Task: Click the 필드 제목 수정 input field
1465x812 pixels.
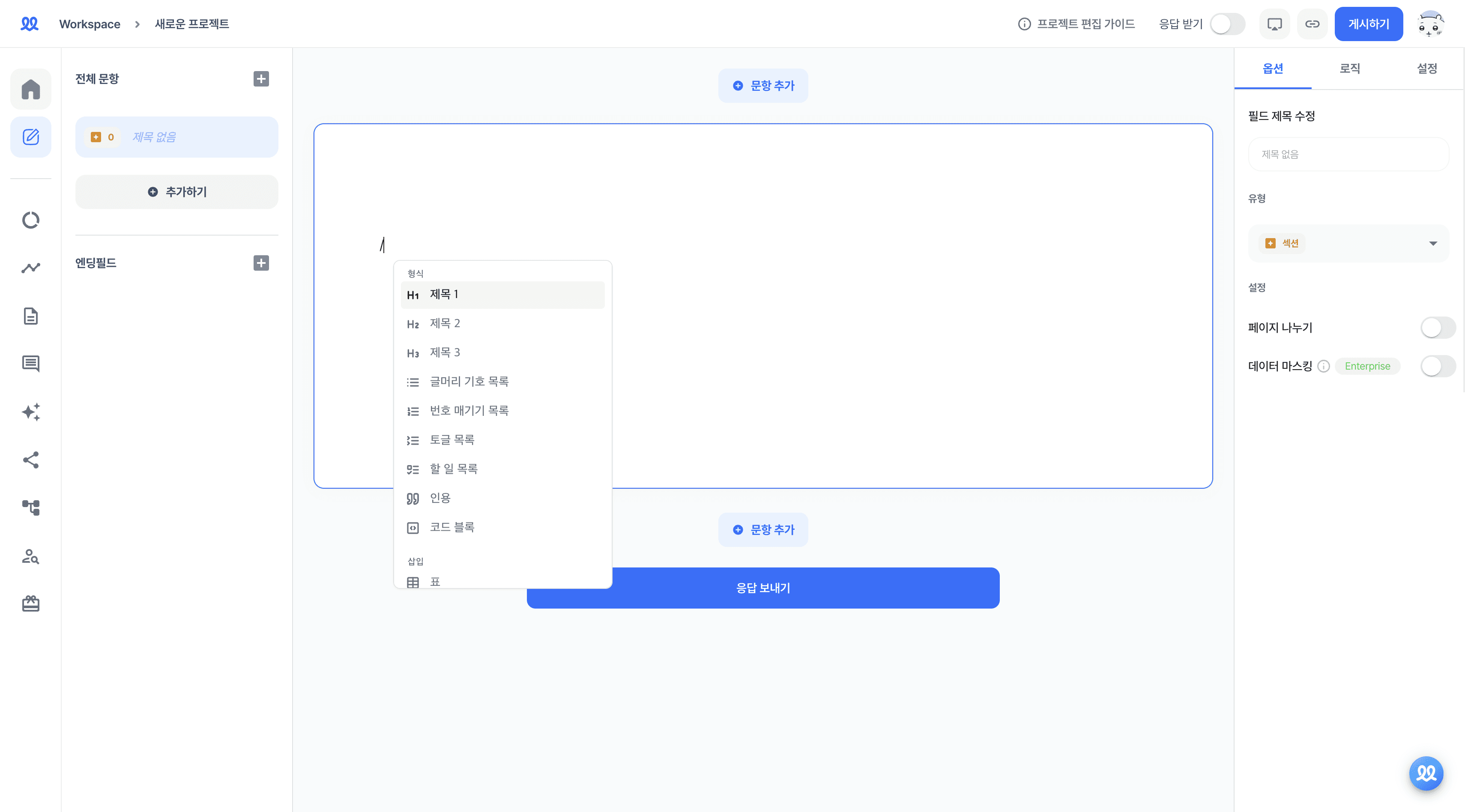Action: (1348, 154)
